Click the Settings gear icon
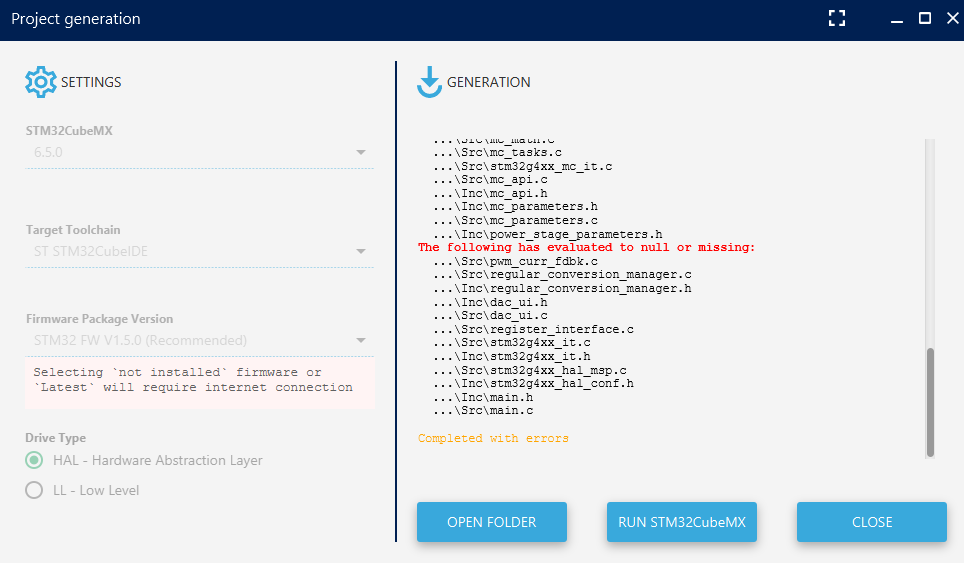The width and height of the screenshot is (964, 563). pos(41,82)
